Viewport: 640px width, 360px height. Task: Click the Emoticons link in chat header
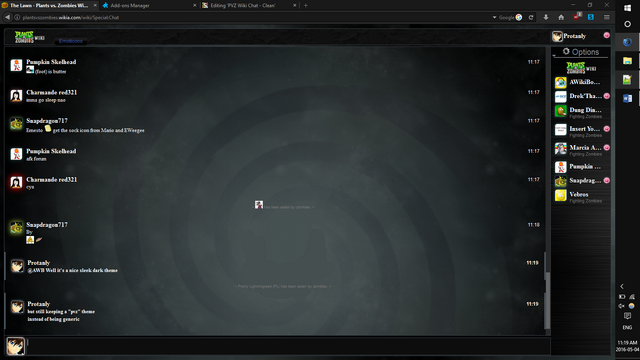(71, 41)
